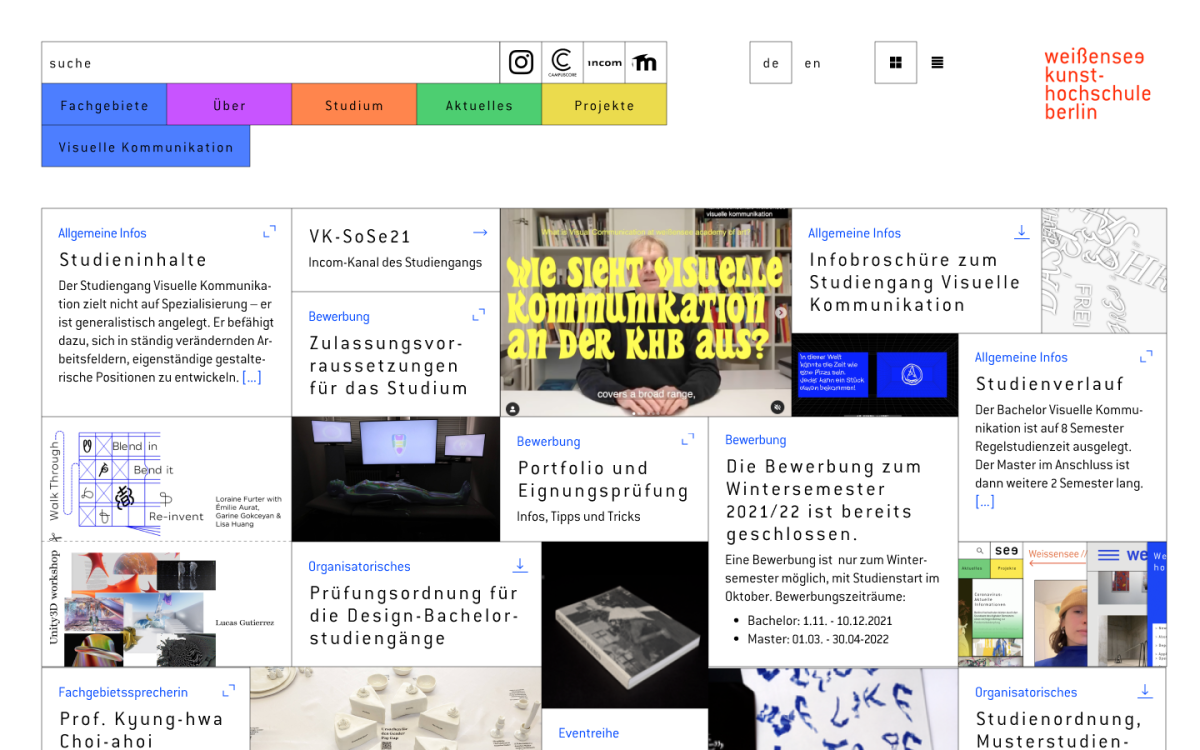Click the read-more [...] link in Studieninhalte
Viewport: 1200px width, 750px height.
(251, 377)
